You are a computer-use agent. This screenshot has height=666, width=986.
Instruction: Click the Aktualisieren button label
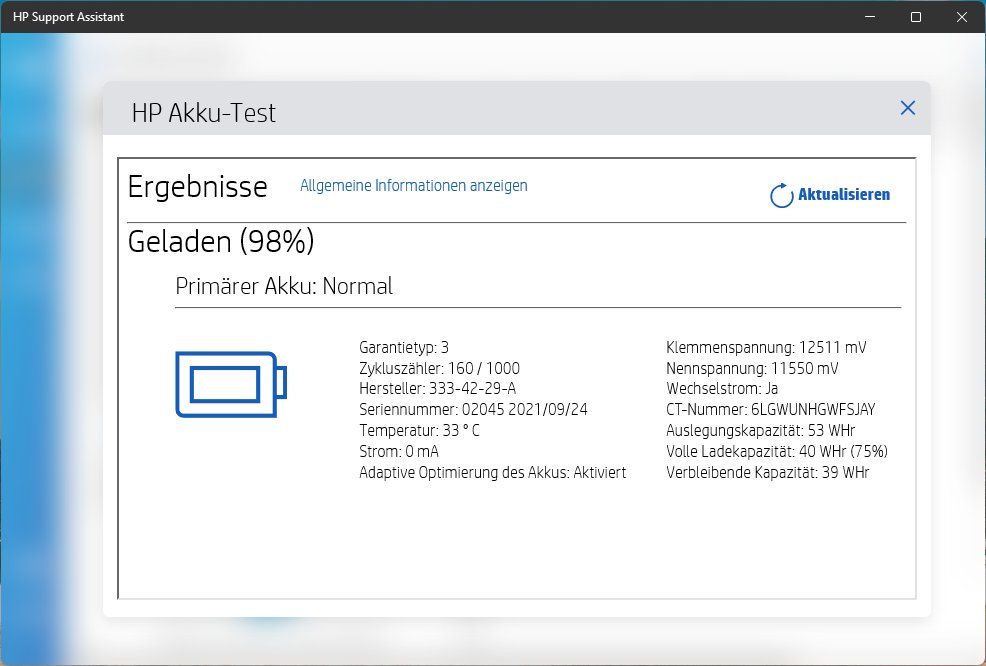tap(844, 194)
